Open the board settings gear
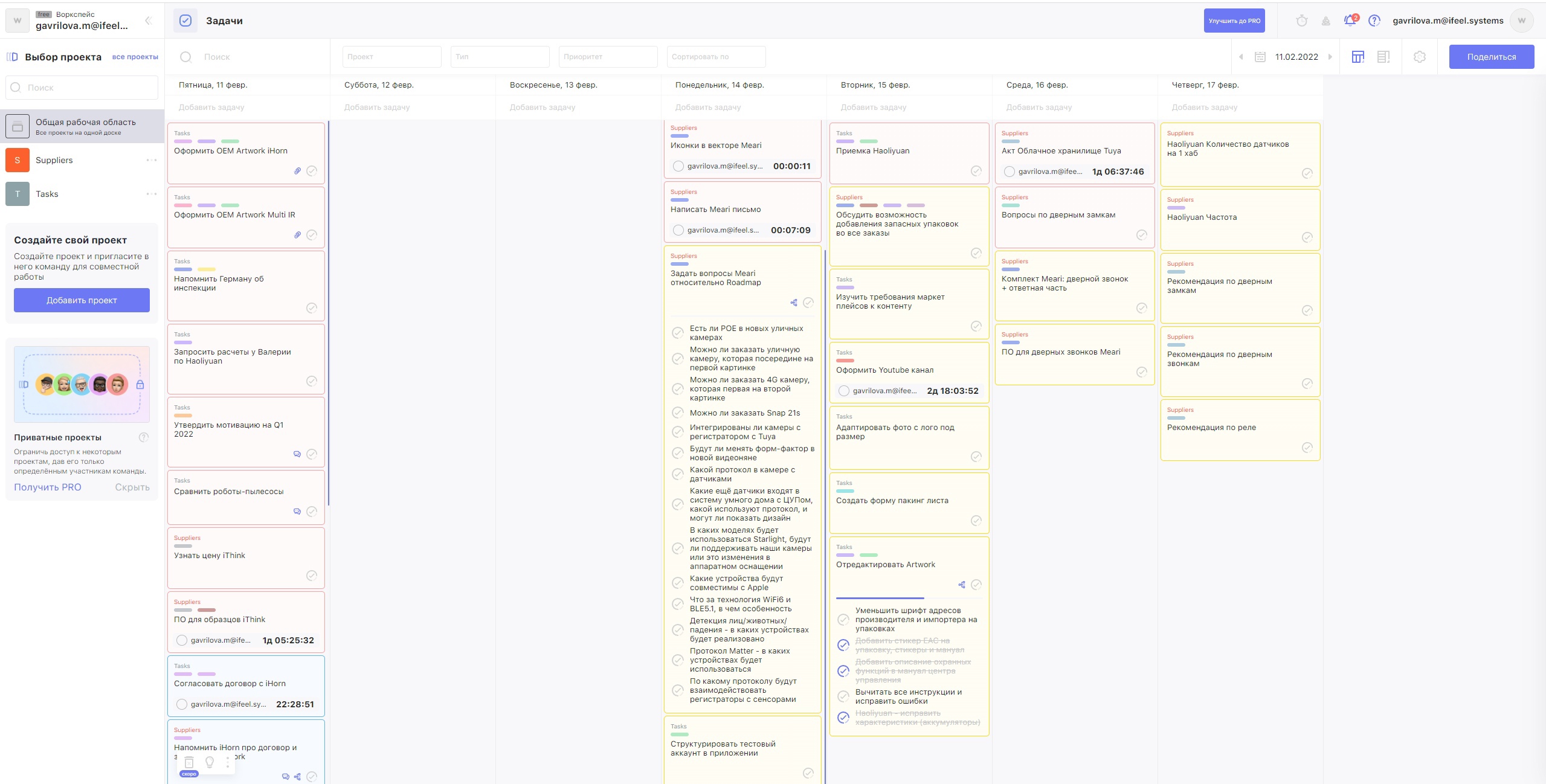 point(1420,57)
